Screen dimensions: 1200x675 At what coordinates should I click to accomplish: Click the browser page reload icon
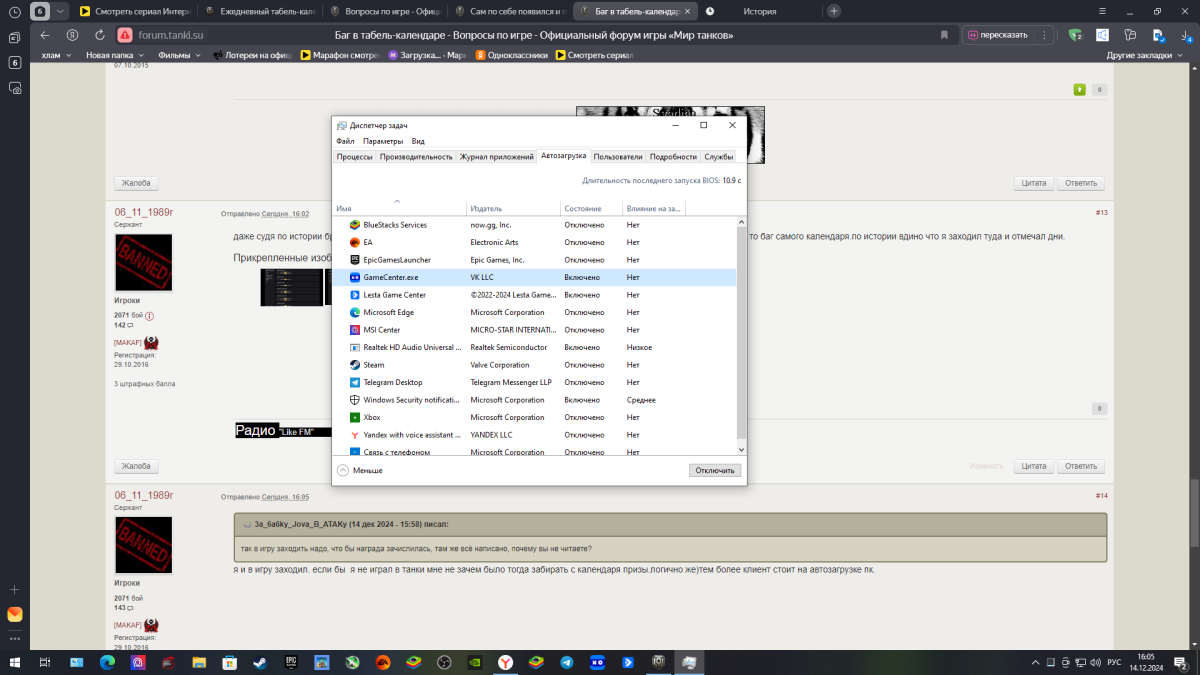99,35
